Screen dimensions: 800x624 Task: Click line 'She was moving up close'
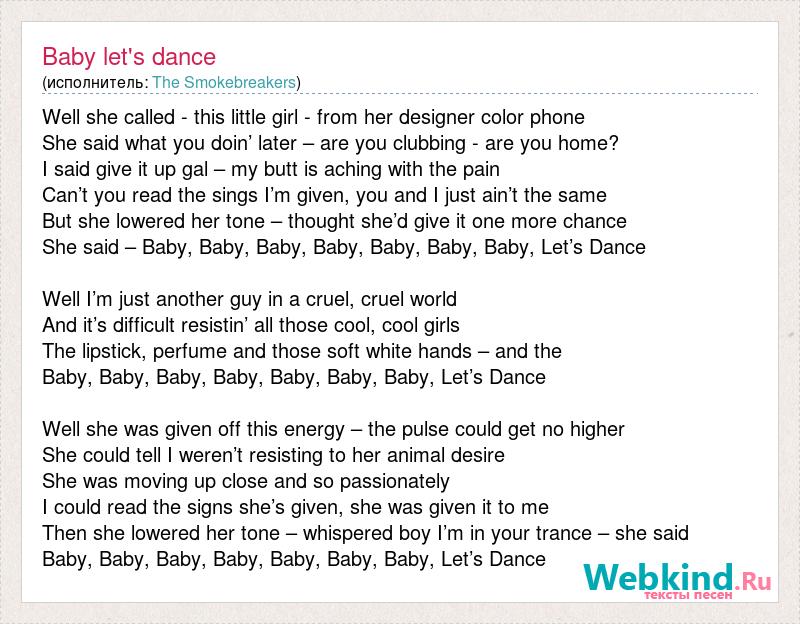246,482
